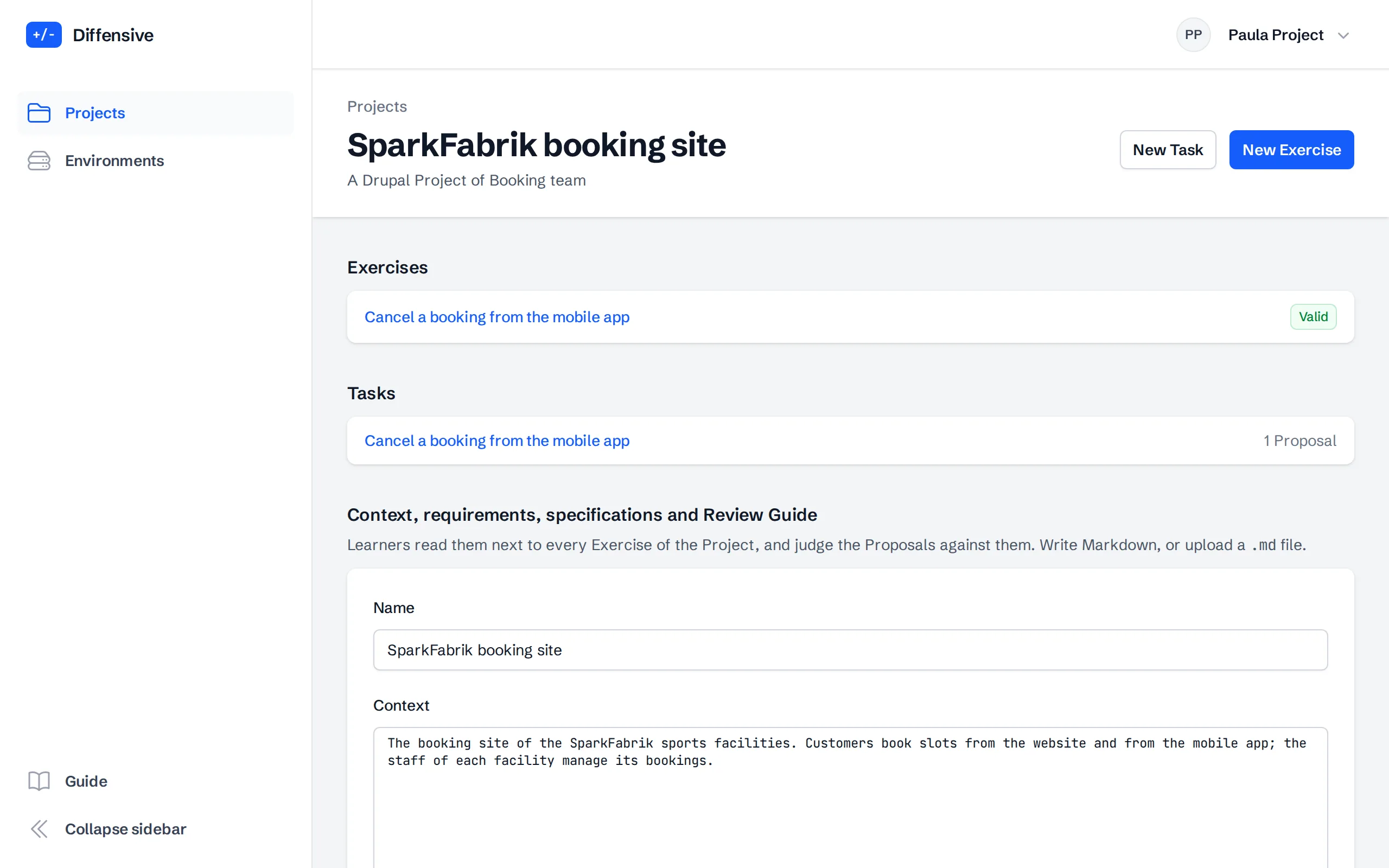Click the Name field label
The height and width of the screenshot is (868, 1389).
click(394, 608)
